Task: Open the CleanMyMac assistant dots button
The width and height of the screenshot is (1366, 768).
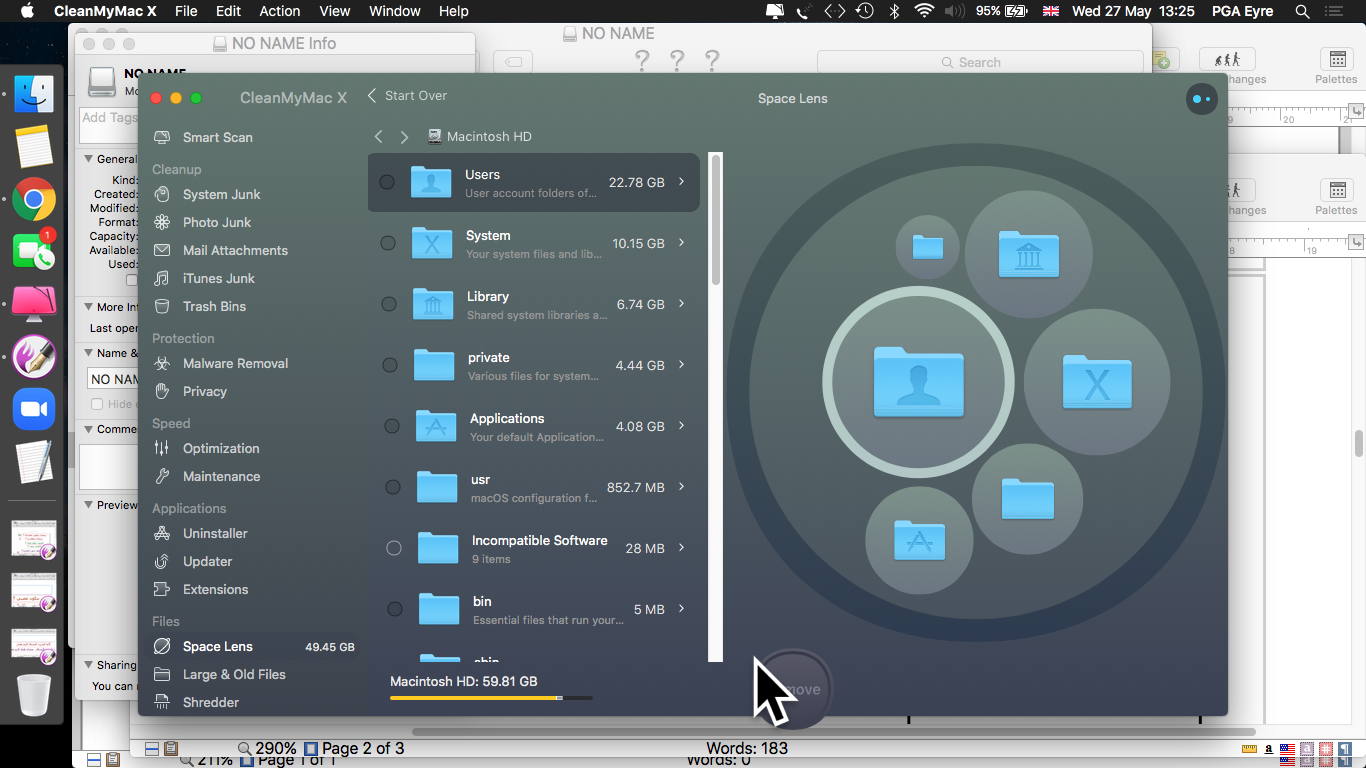Action: 1202,99
